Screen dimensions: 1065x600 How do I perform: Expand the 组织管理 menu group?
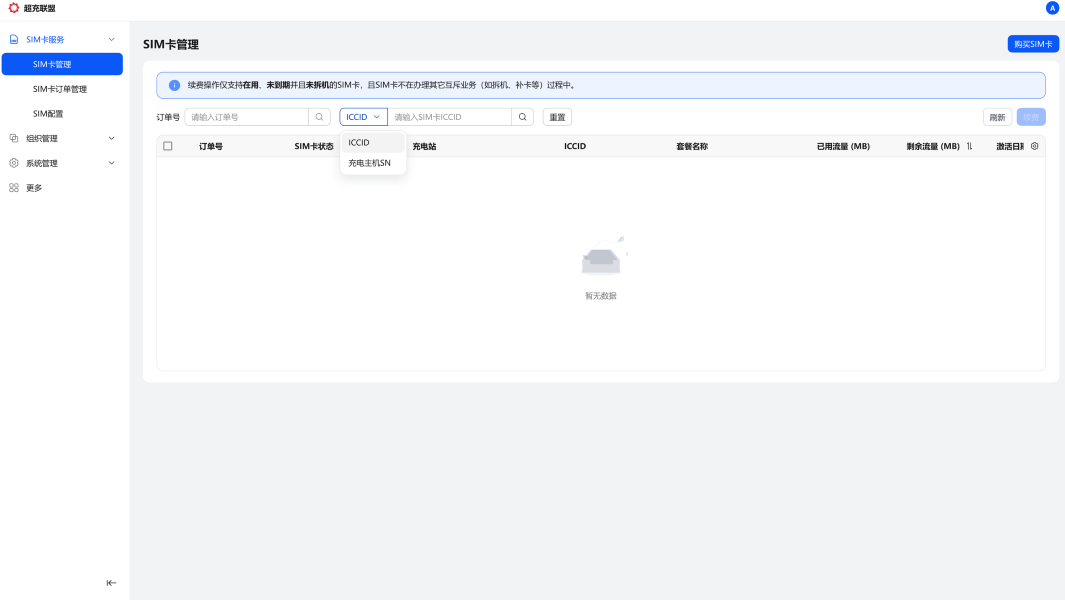point(111,139)
